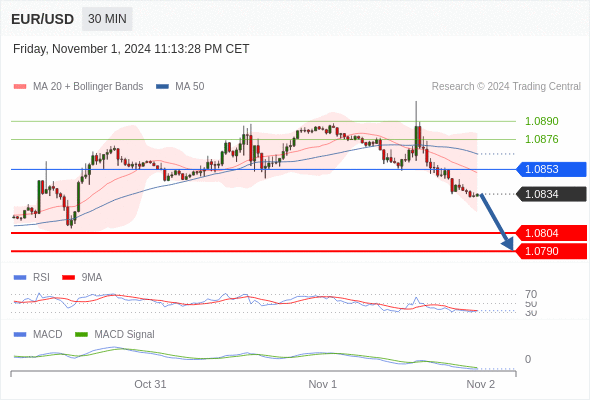Open the Research Trading Central copyright link
The height and width of the screenshot is (400, 590).
506,87
